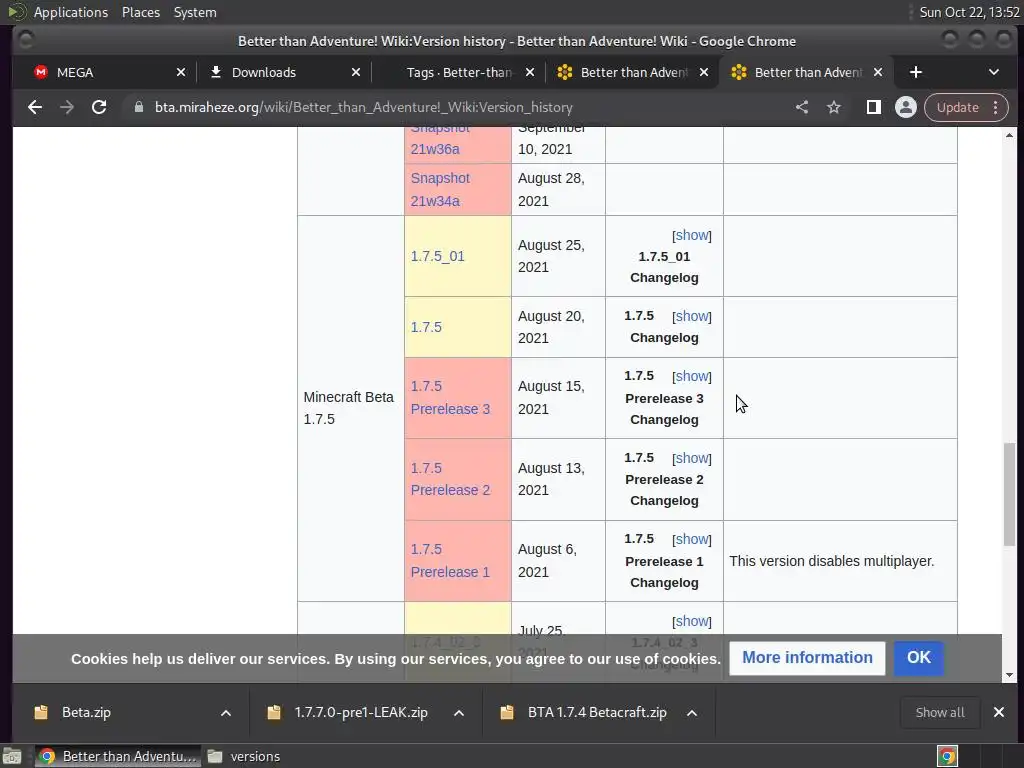Switch to the versions folder taskbar window
This screenshot has height=768, width=1024.
pyautogui.click(x=244, y=756)
